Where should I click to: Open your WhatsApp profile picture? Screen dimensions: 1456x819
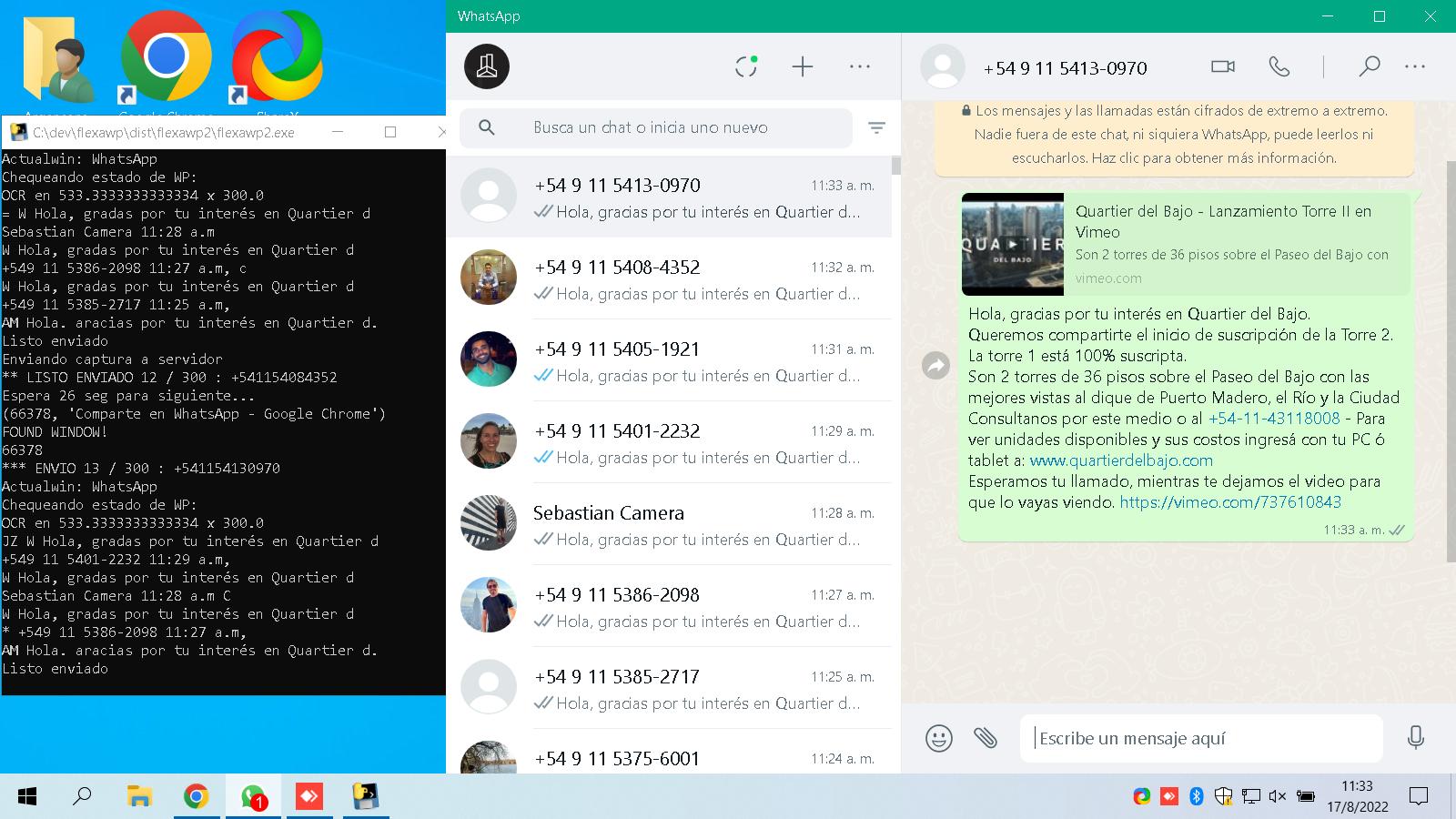click(x=487, y=66)
